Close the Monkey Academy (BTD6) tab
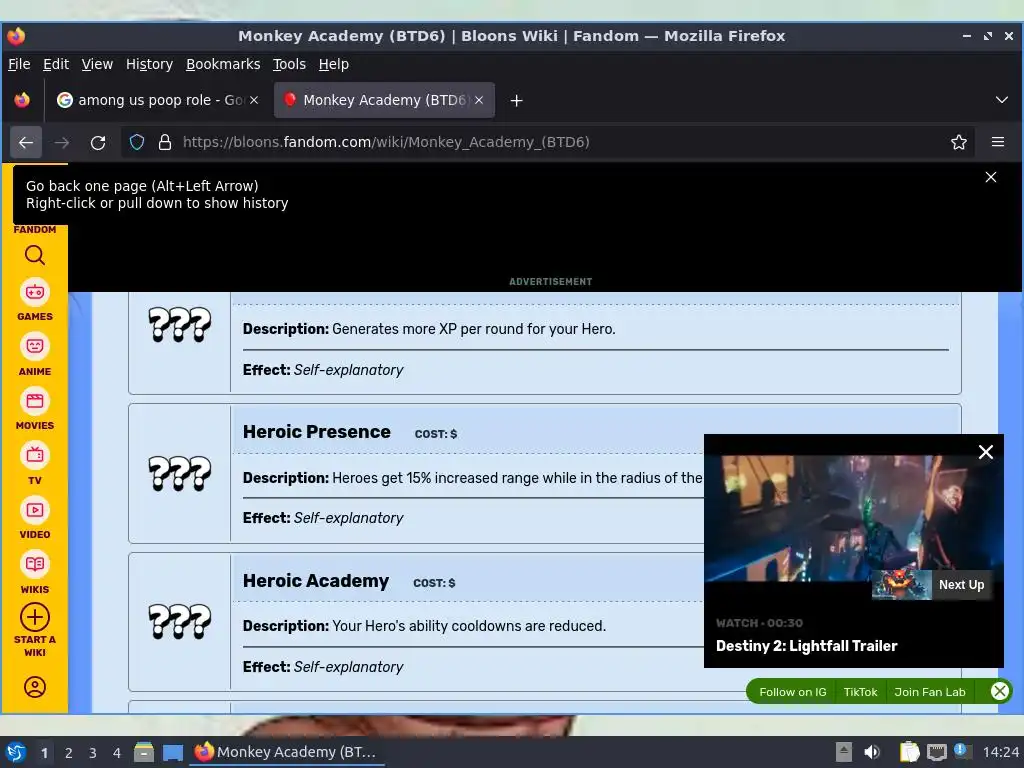 click(479, 100)
